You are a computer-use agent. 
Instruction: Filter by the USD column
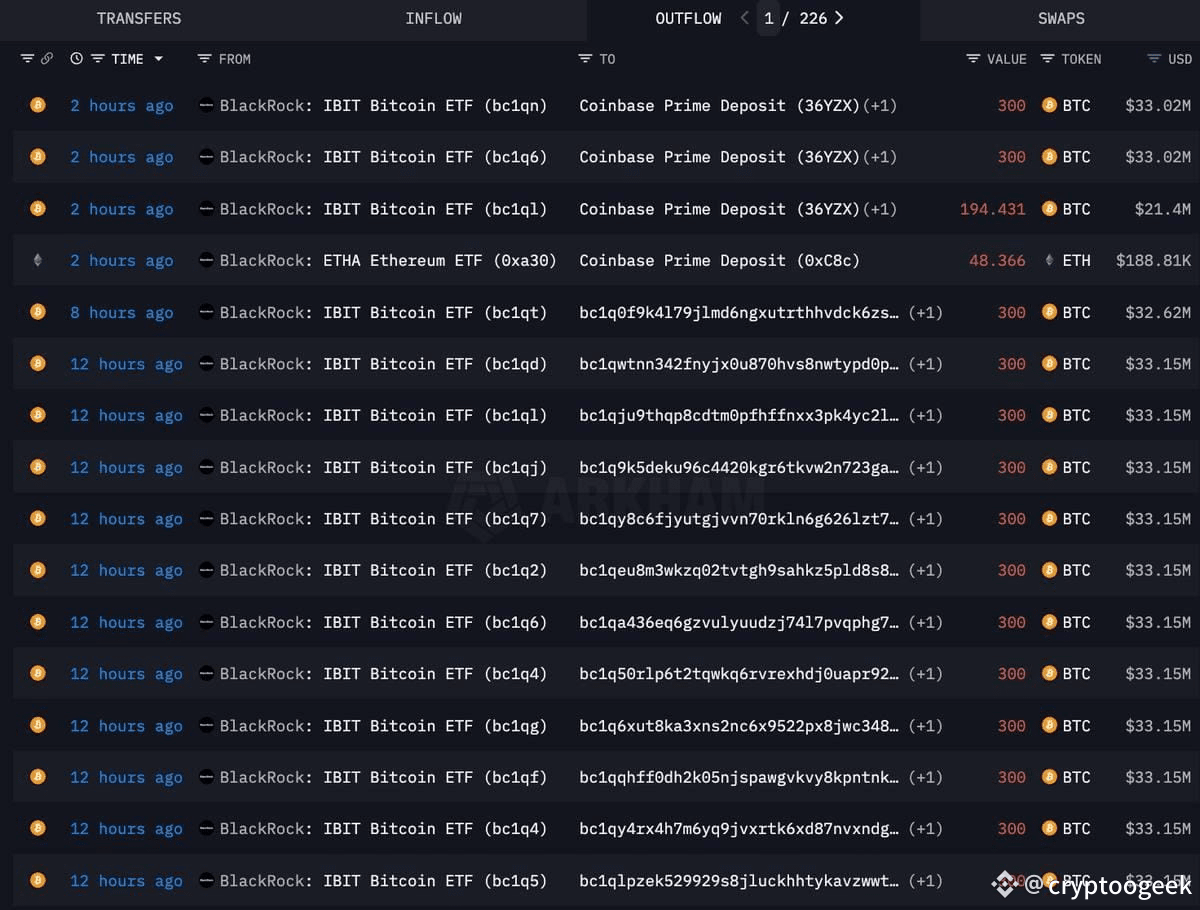click(1154, 59)
